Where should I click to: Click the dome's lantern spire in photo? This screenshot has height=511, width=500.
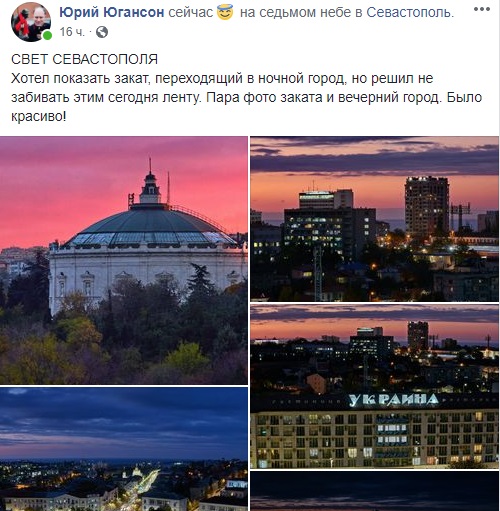coord(150,182)
